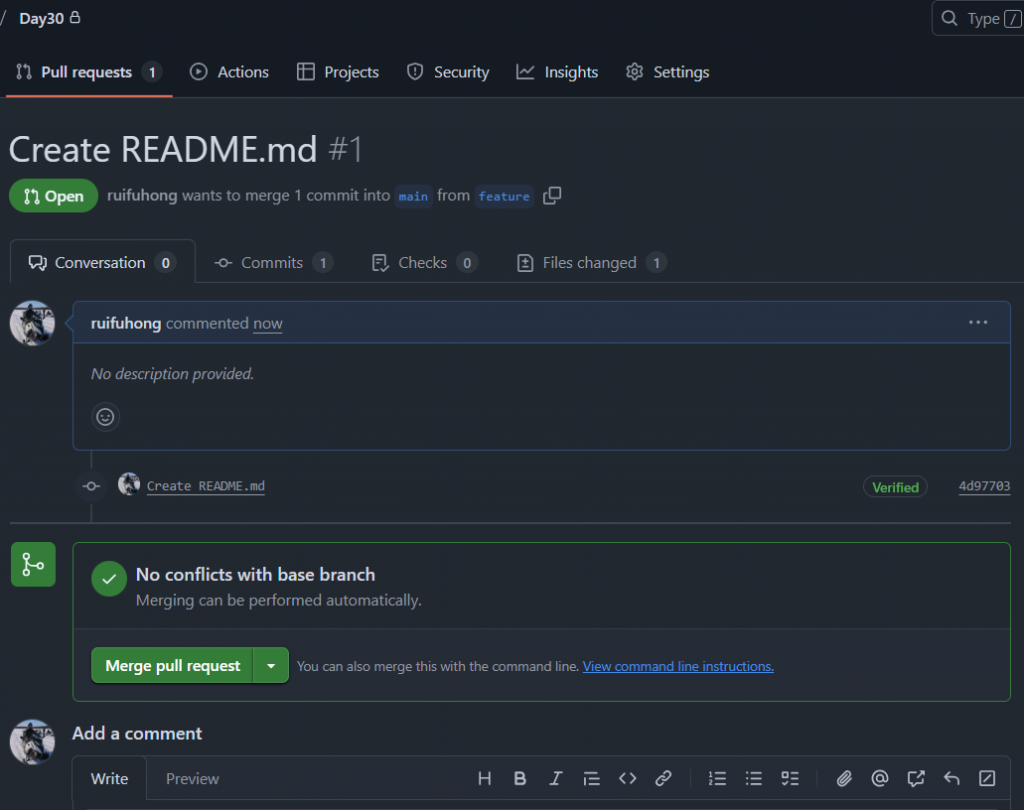
Task: Click the Verified commit badge
Action: click(895, 487)
